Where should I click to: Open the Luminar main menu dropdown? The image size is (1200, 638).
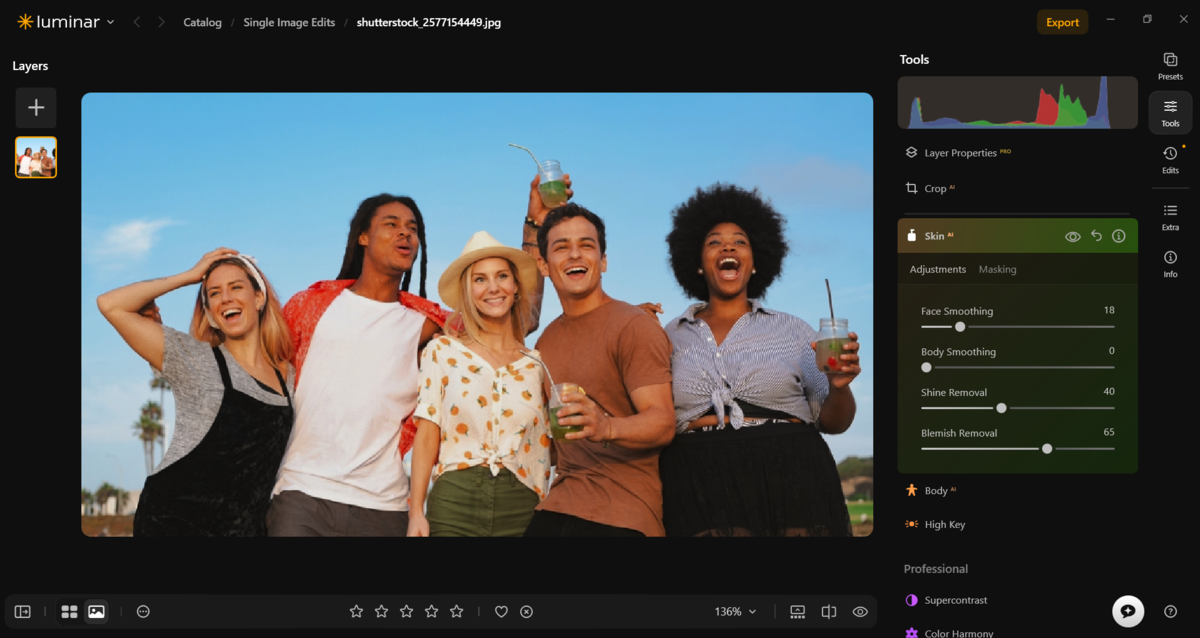click(66, 22)
